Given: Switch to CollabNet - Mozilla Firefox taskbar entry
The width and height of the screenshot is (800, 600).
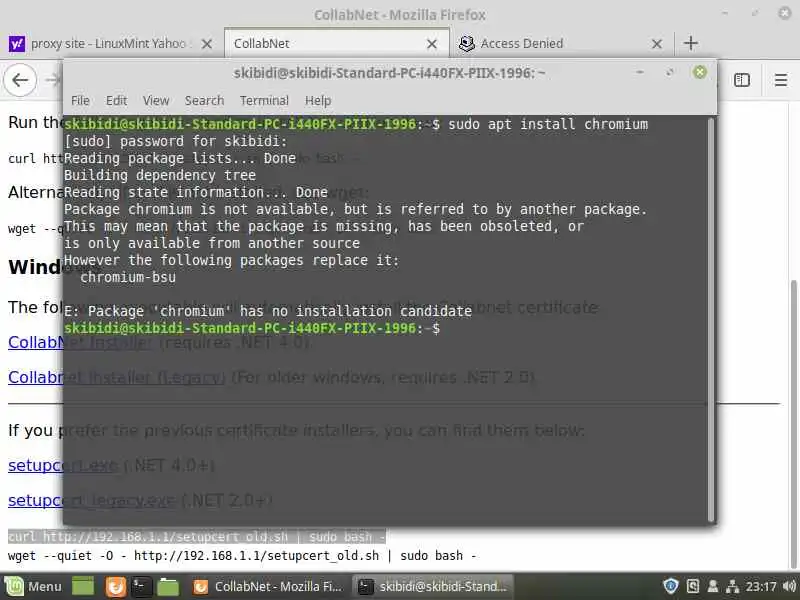Looking at the screenshot, I should 268,586.
